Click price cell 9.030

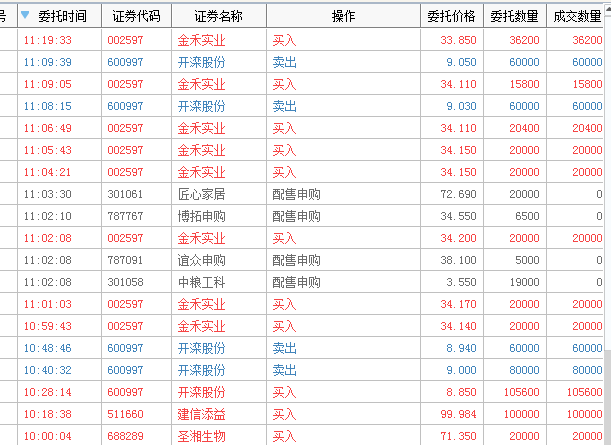pyautogui.click(x=461, y=106)
